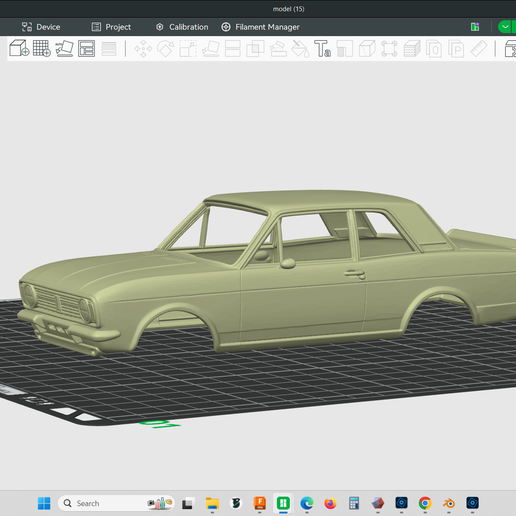Switch to the Project tab

[111, 27]
